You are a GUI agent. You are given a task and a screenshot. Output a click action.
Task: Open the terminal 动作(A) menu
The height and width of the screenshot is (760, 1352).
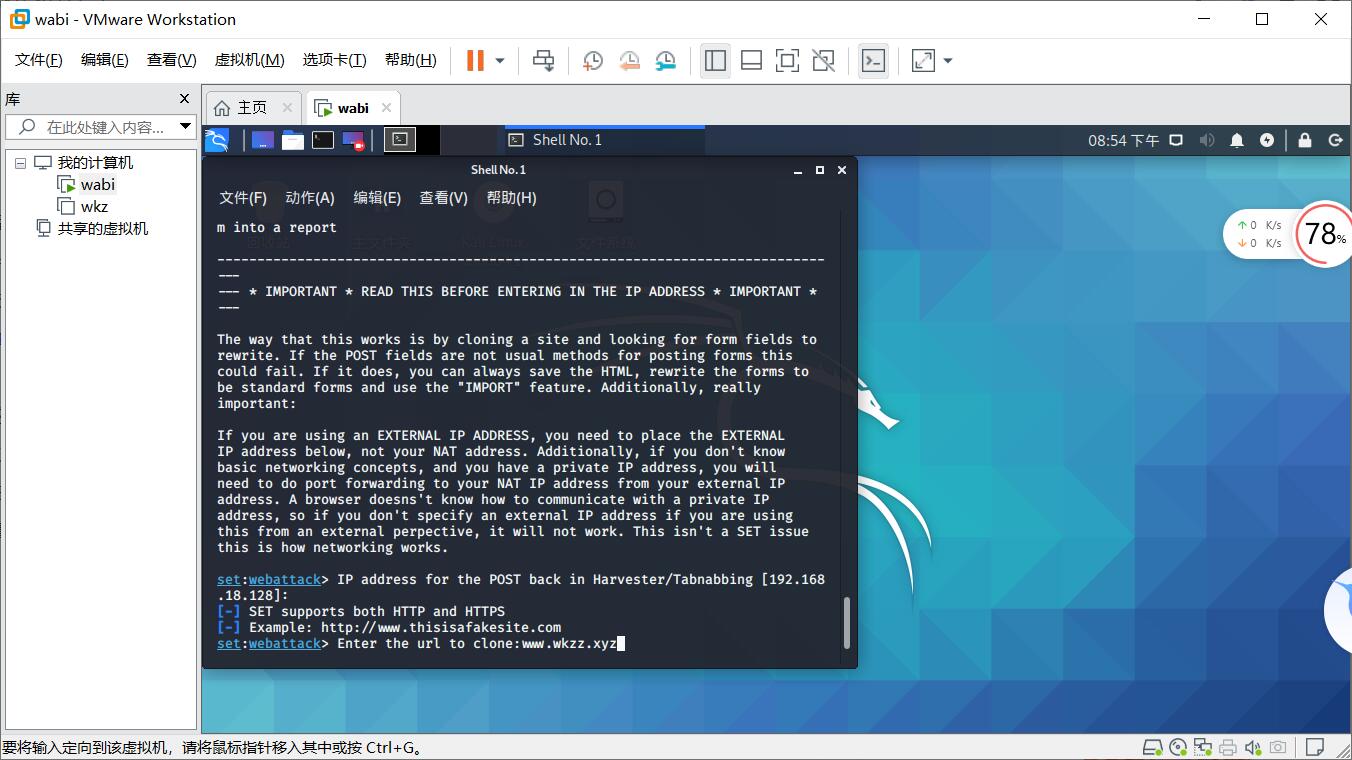(310, 198)
